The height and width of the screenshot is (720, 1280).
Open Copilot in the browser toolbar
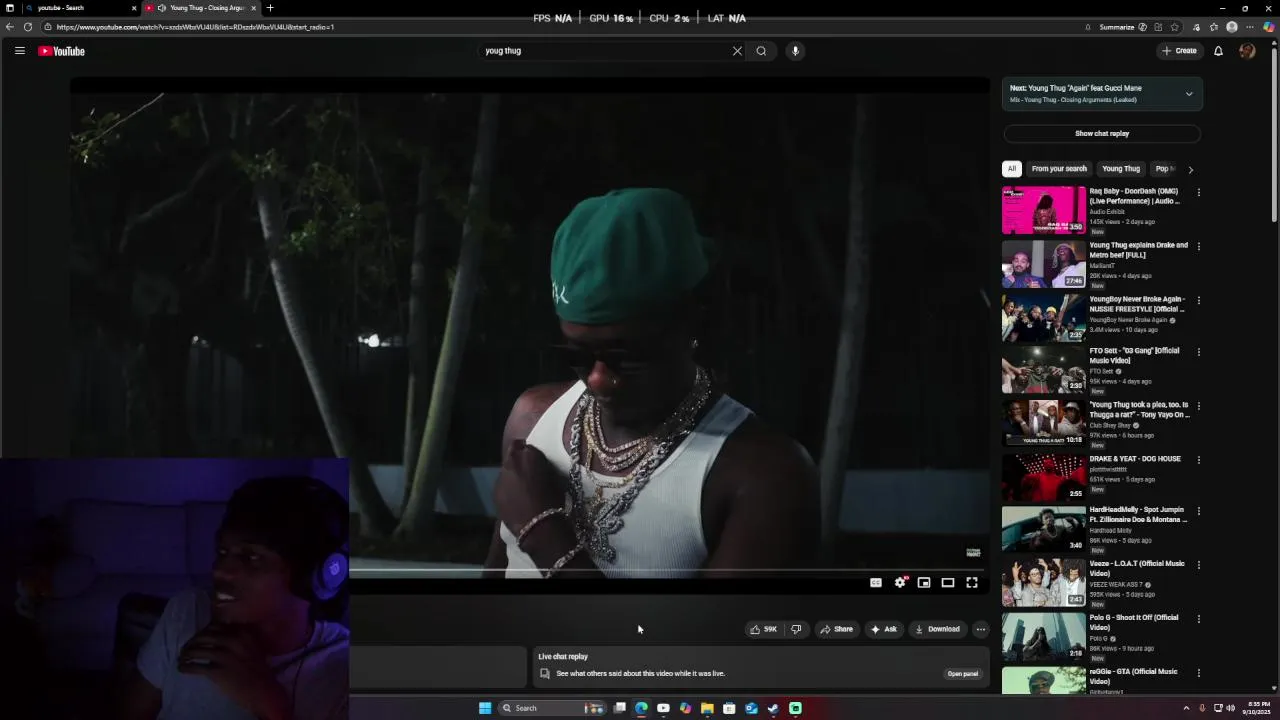coord(1268,27)
